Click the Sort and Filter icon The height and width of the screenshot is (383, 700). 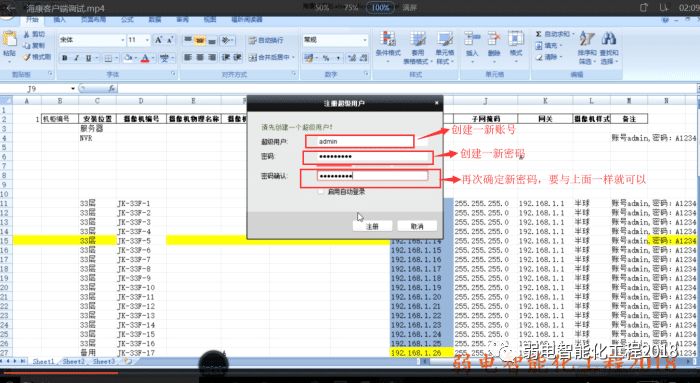[587, 39]
